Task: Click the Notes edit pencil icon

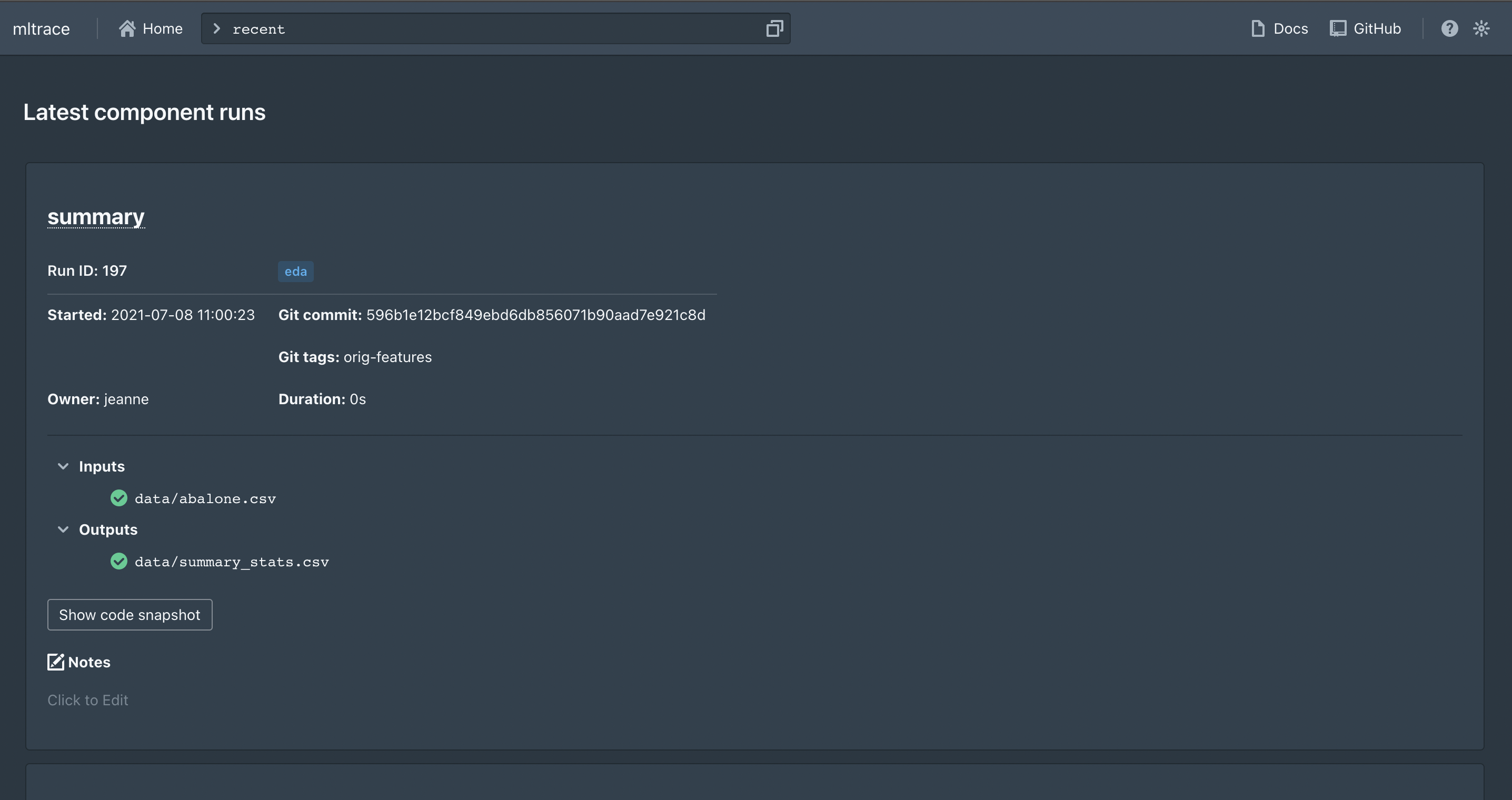Action: pyautogui.click(x=56, y=662)
